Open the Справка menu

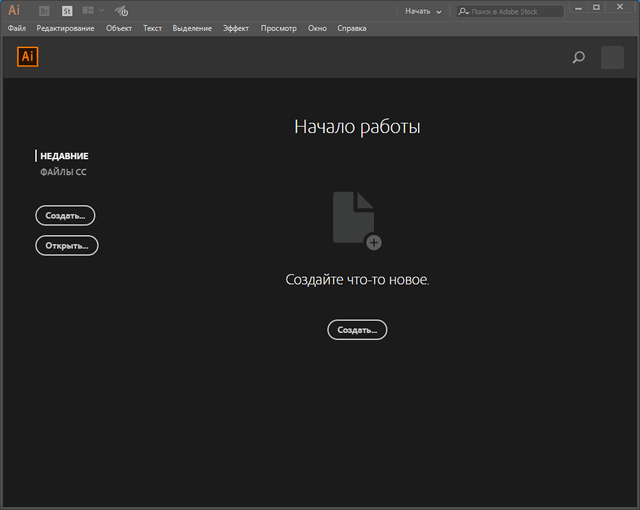click(352, 28)
